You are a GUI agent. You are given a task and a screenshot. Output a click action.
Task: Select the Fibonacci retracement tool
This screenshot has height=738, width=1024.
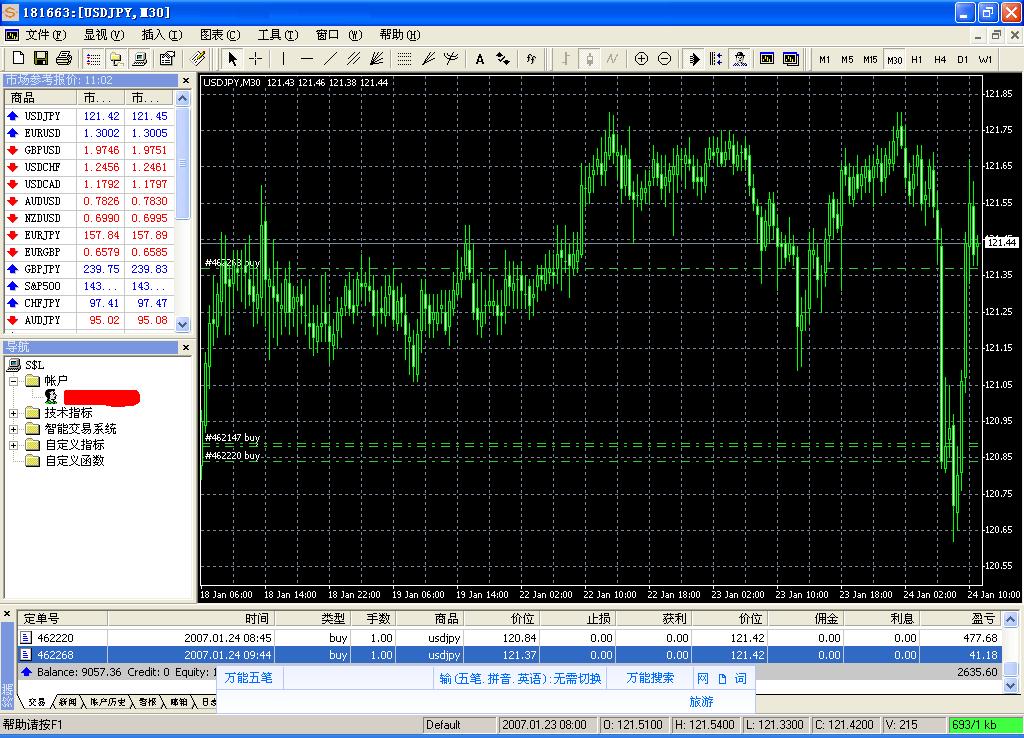[x=404, y=59]
